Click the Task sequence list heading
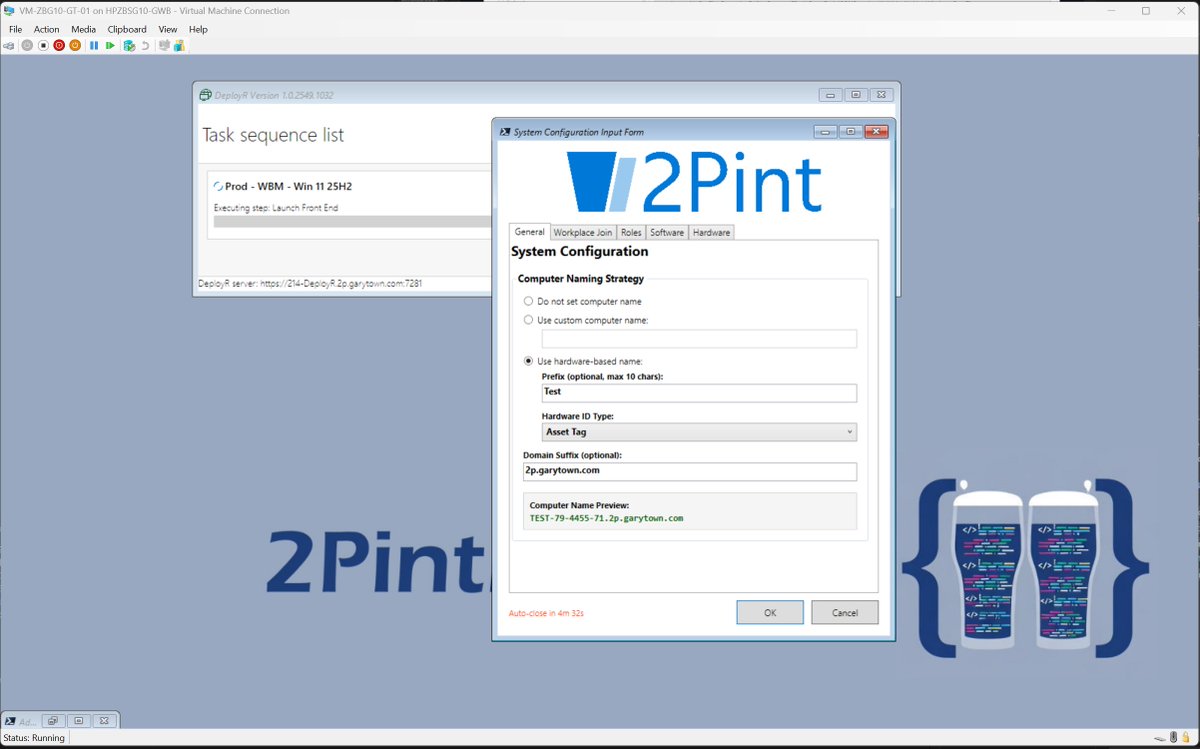Image resolution: width=1200 pixels, height=749 pixels. pos(273,135)
